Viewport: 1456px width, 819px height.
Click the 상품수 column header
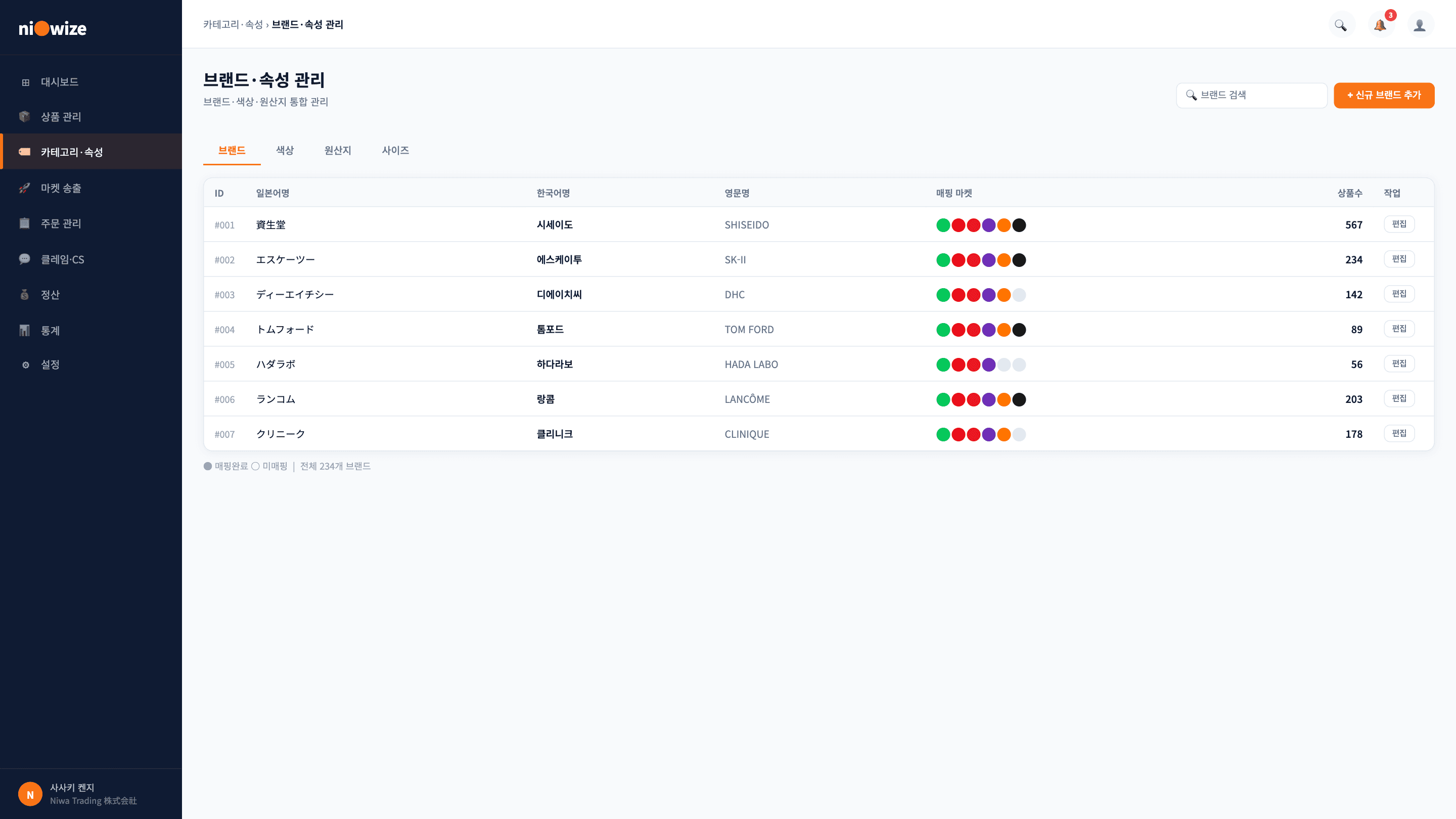tap(1350, 193)
